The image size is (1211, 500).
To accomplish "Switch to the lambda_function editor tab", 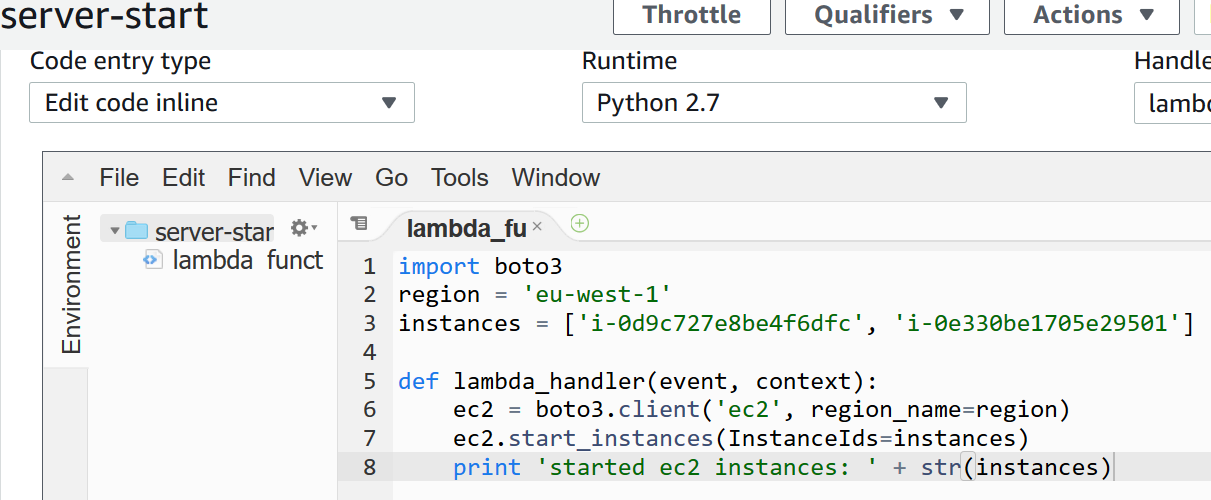I will tap(466, 228).
